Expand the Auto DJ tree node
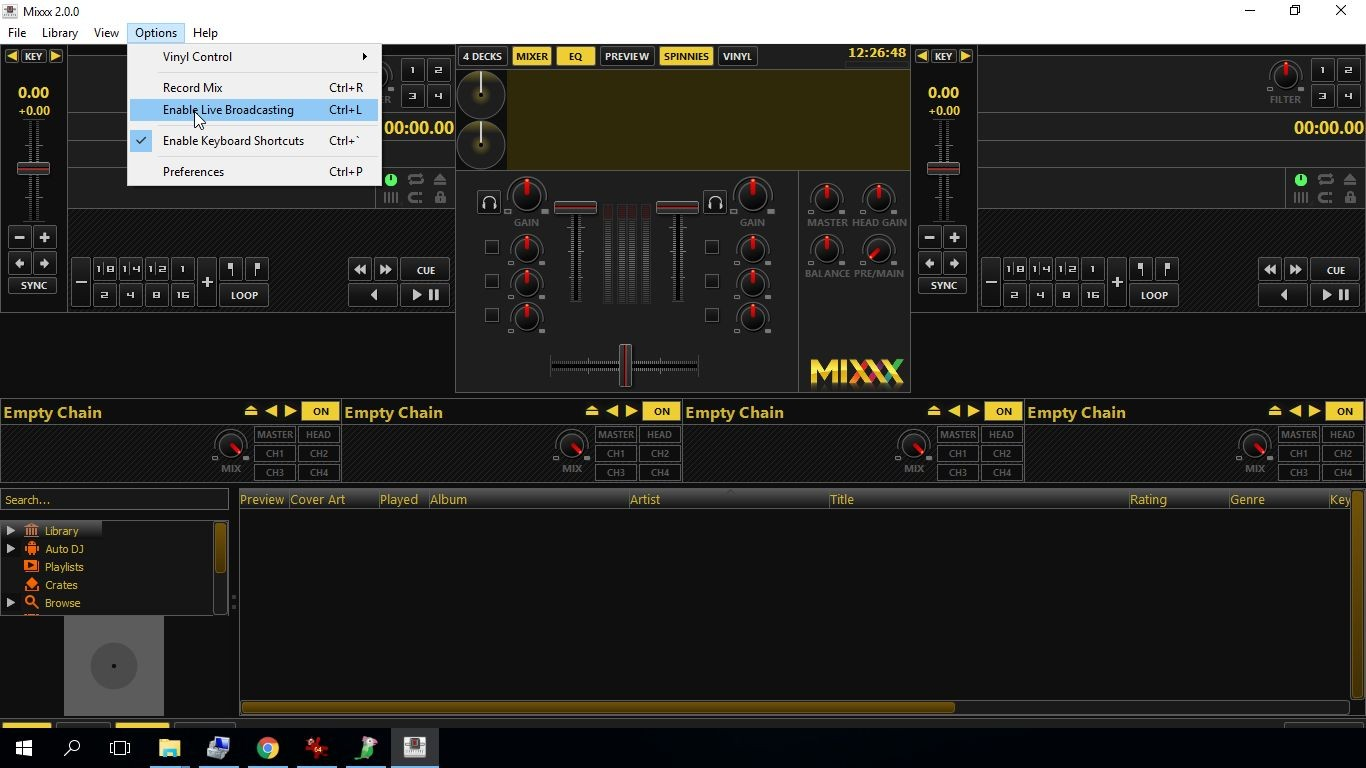 11,549
